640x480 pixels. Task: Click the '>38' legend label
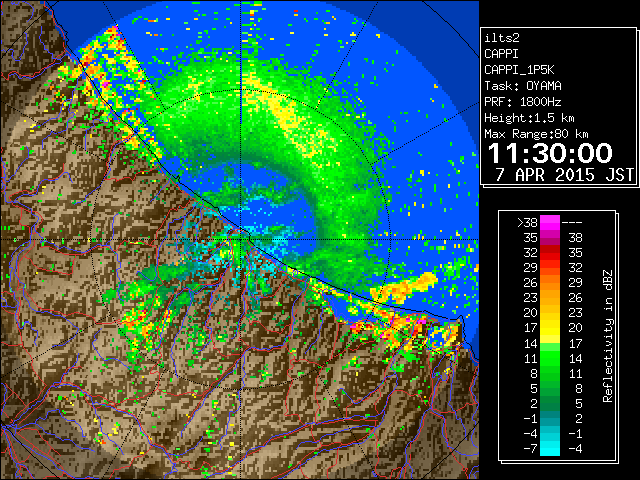[527, 223]
